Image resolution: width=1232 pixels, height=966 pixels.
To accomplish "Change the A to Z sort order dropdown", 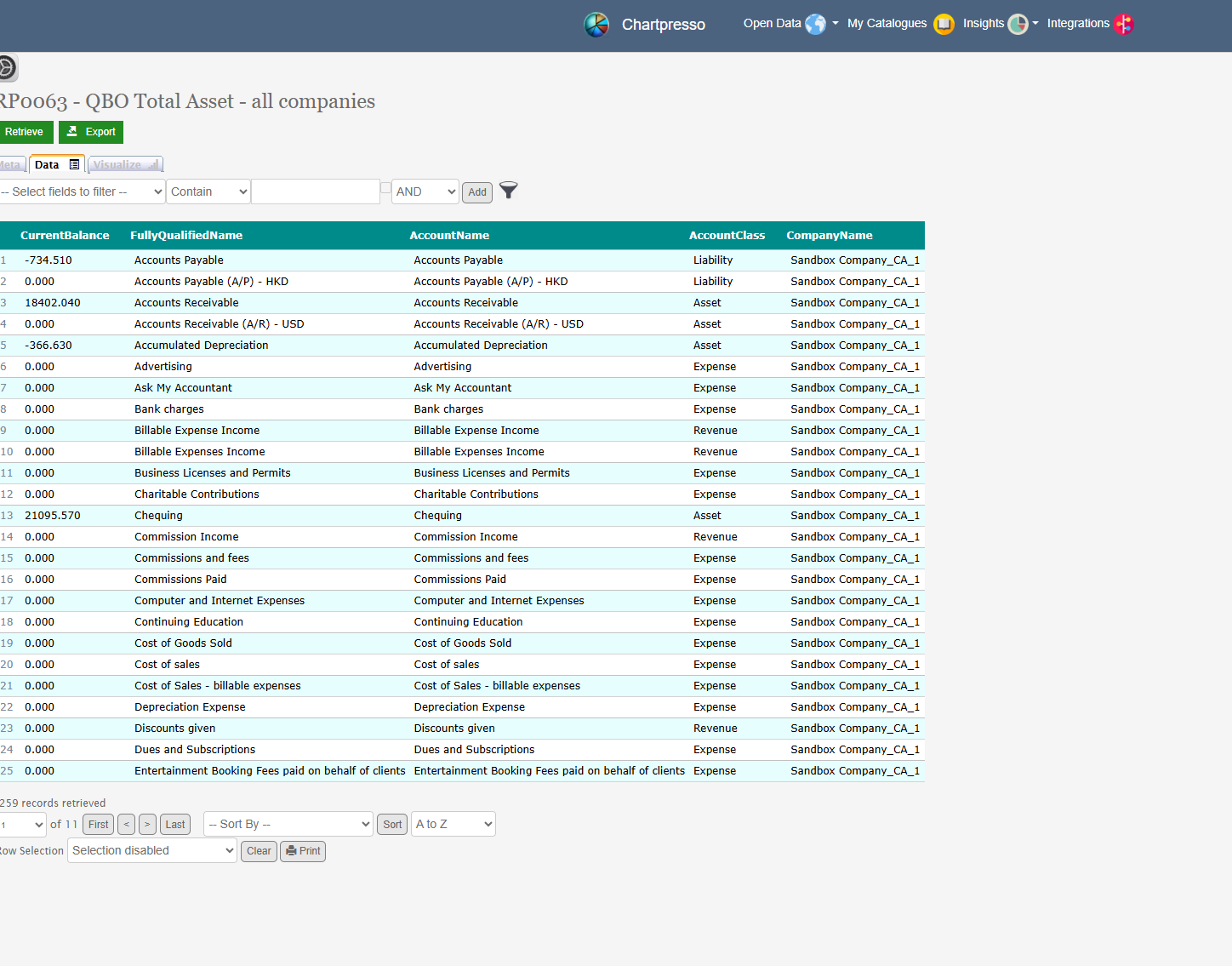I will [453, 824].
